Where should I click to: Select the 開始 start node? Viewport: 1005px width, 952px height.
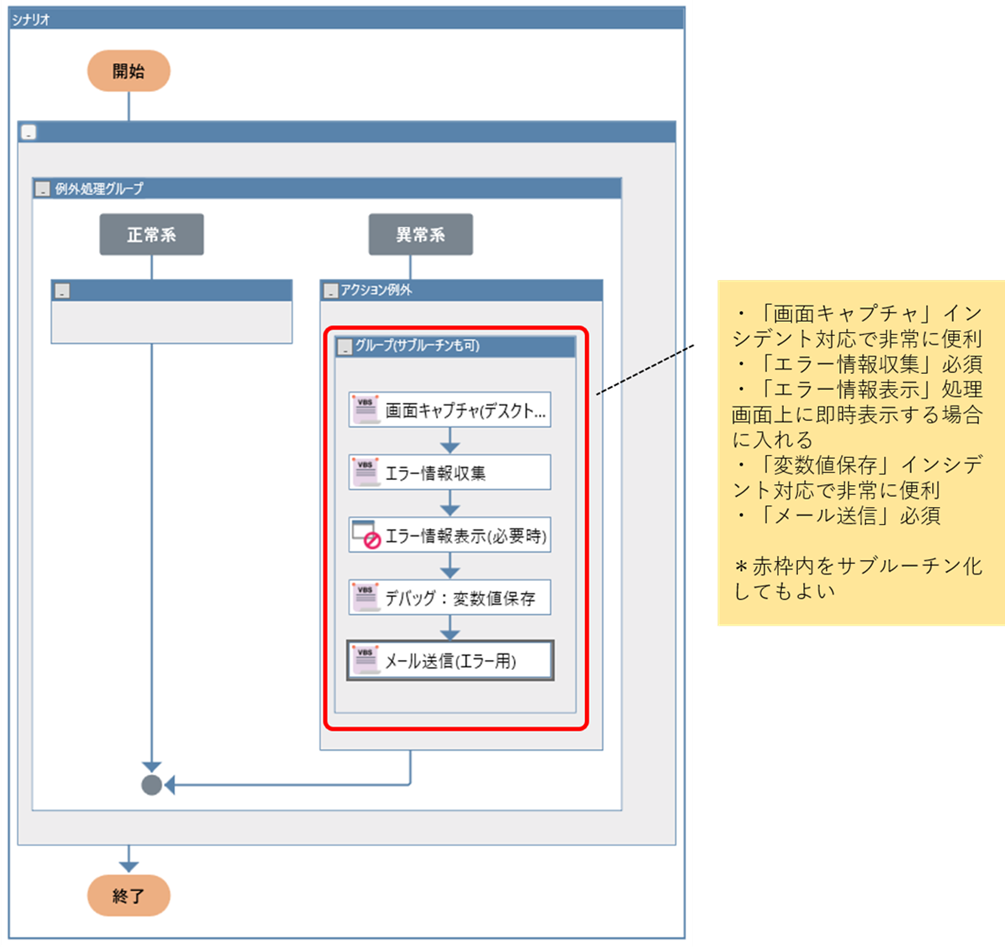[129, 71]
